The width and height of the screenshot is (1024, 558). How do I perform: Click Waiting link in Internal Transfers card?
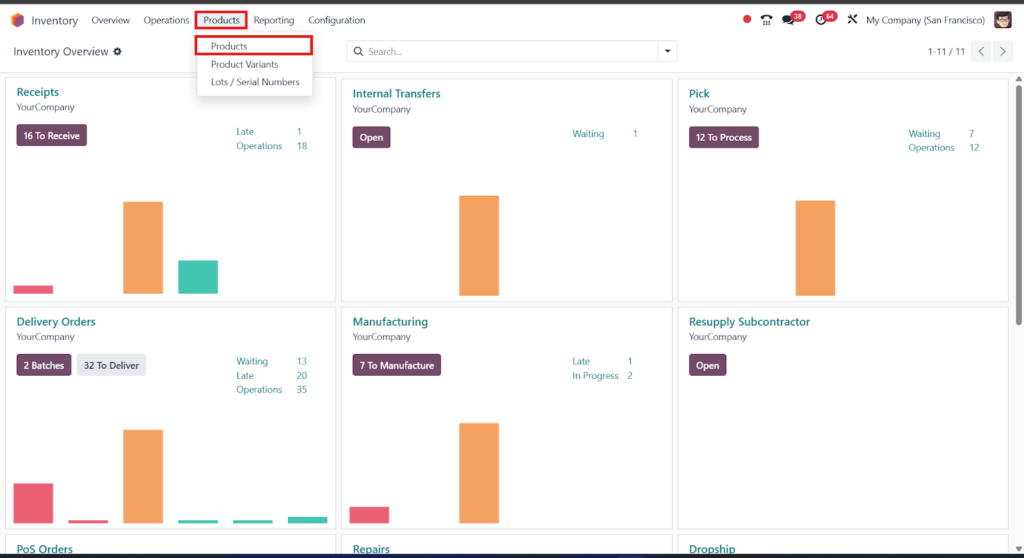pos(588,133)
